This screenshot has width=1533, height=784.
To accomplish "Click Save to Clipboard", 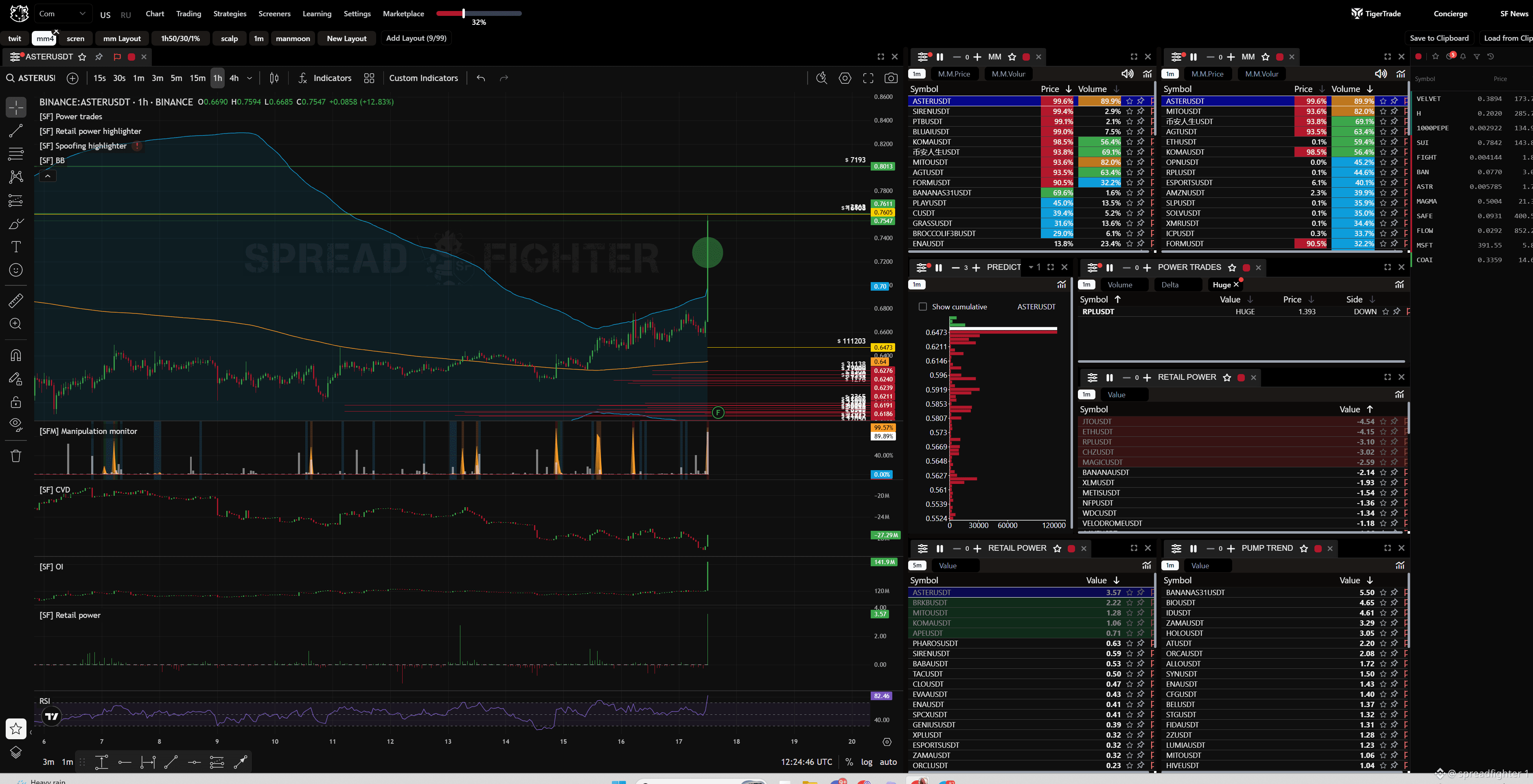I will coord(1439,38).
